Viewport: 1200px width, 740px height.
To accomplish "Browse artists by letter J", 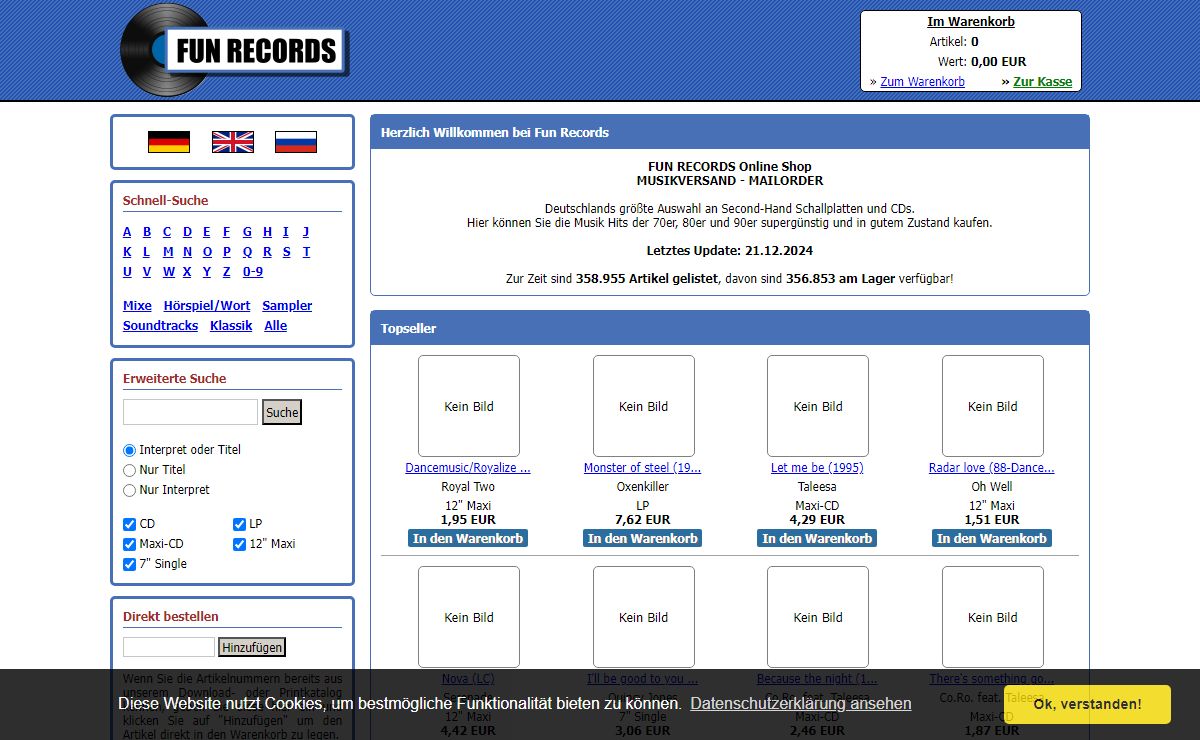I will 306,232.
